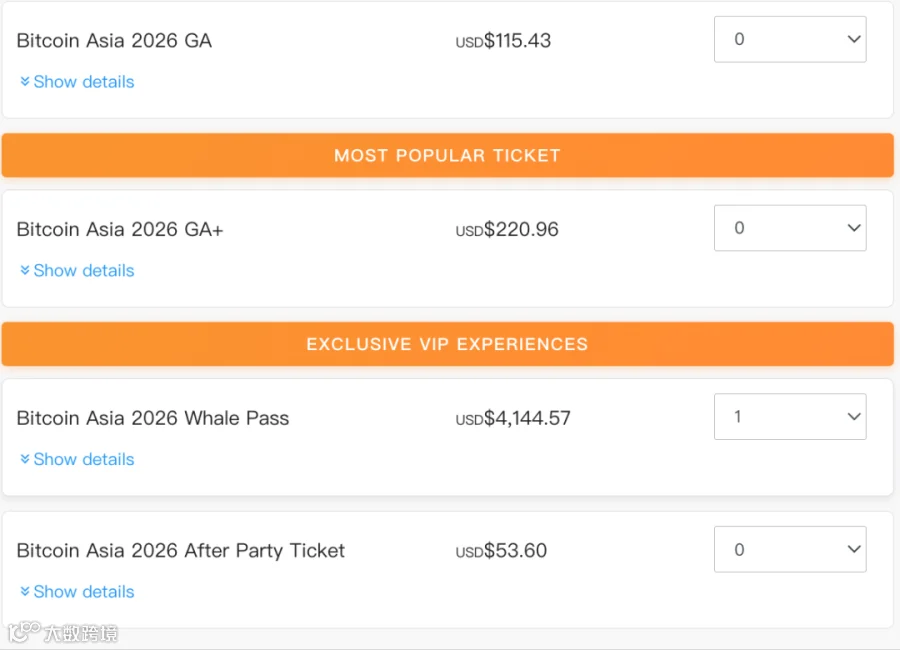The height and width of the screenshot is (650, 900).
Task: Open quantity dropdown for Bitcoin Asia 2026 GA
Action: coord(790,39)
